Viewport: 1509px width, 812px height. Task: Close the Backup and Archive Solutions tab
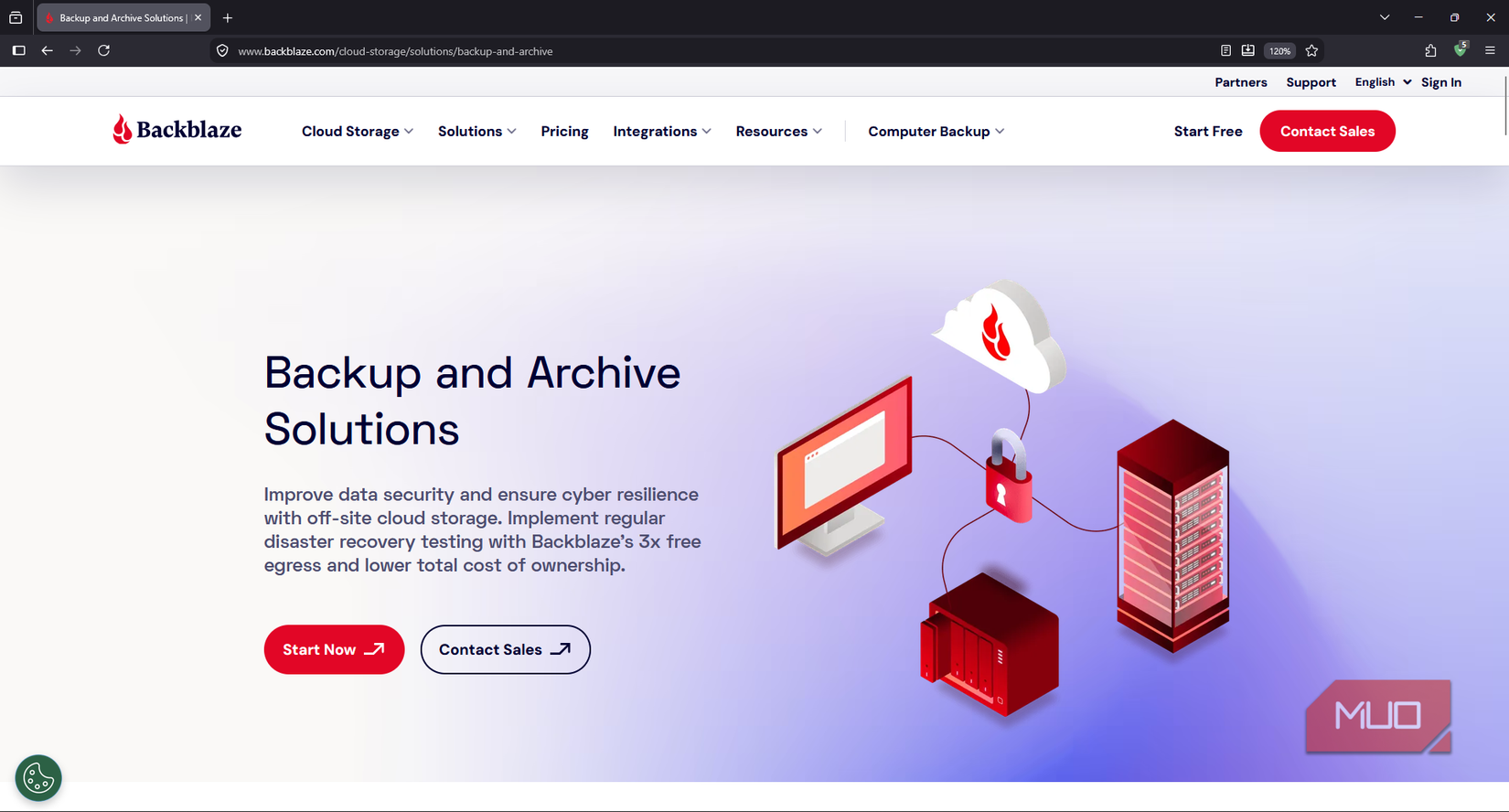pos(198,17)
